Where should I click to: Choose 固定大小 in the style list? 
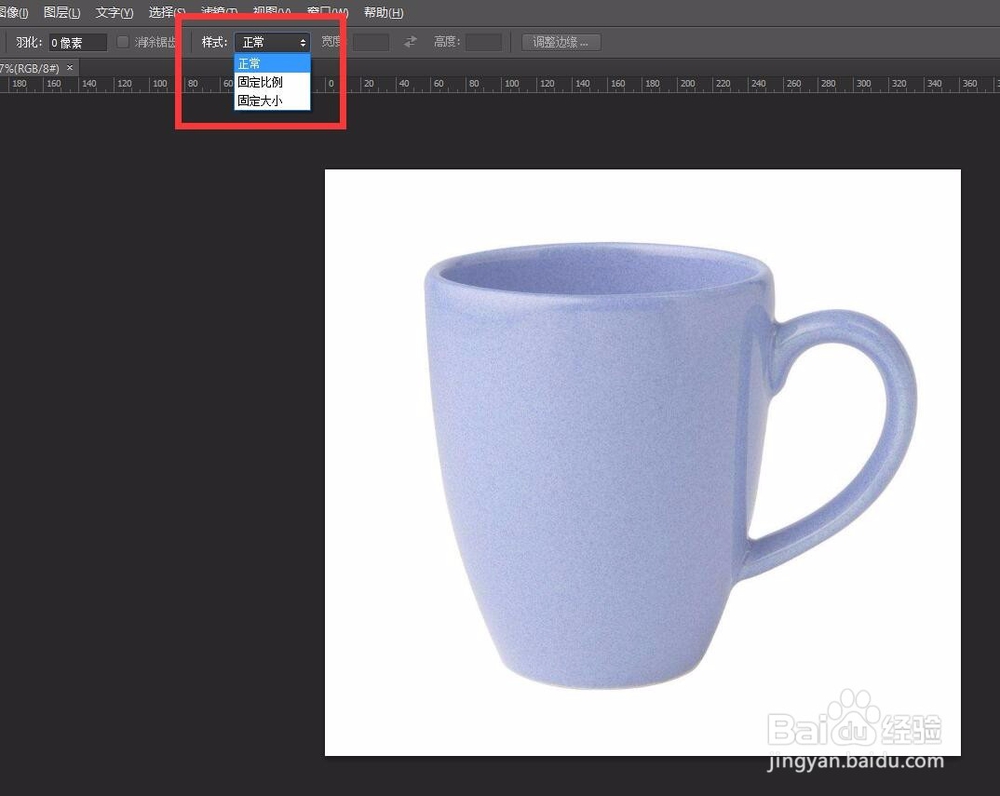tap(272, 100)
